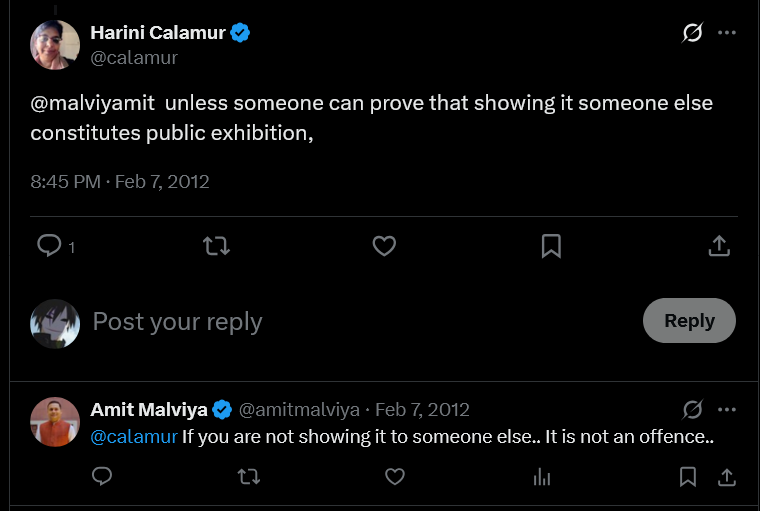Open Grok action on Amit Malviya's reply
The height and width of the screenshot is (511, 760).
(x=692, y=410)
